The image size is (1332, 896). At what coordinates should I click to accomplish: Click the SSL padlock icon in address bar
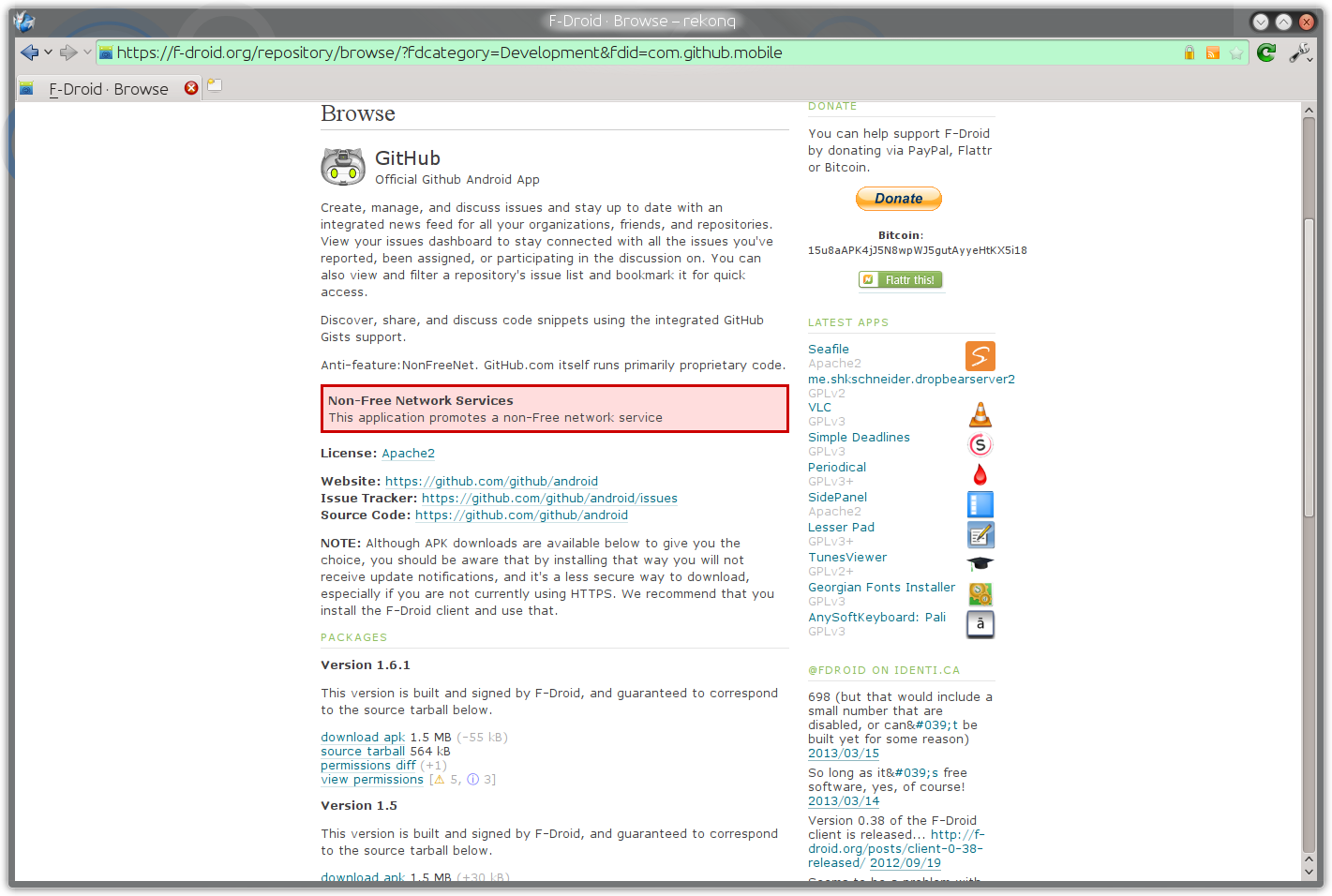click(x=1189, y=53)
